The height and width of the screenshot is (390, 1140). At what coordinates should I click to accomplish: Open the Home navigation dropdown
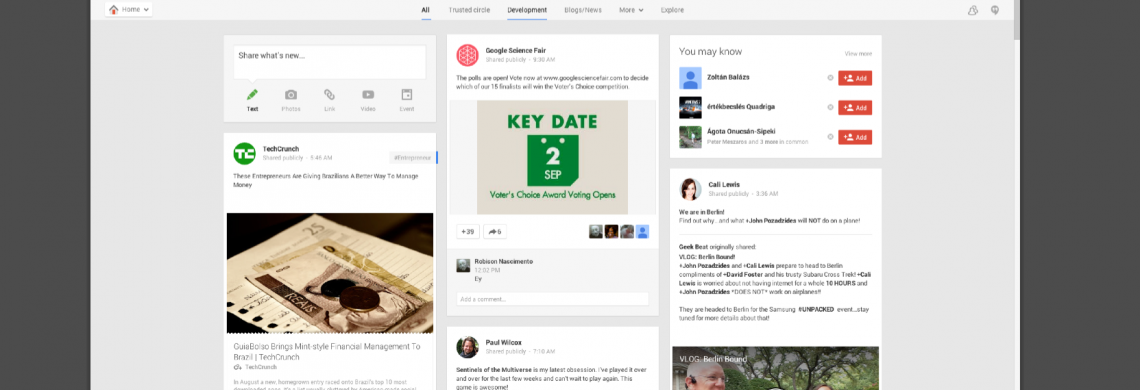pyautogui.click(x=128, y=9)
